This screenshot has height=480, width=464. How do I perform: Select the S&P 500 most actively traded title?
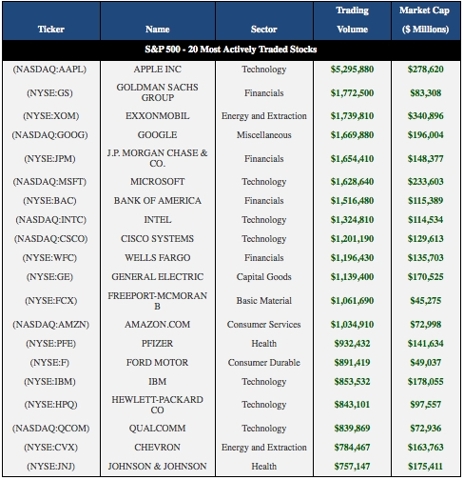click(x=231, y=49)
